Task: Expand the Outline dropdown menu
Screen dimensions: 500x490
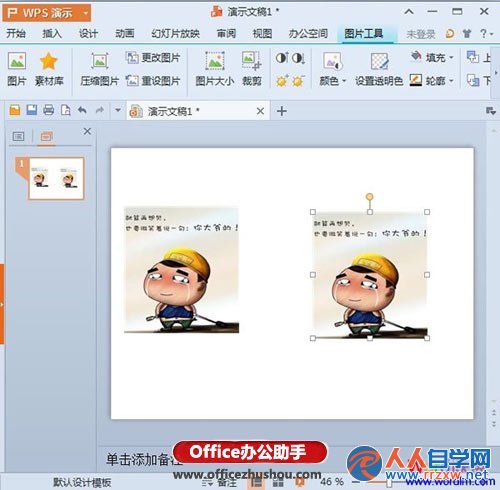Action: pos(451,81)
